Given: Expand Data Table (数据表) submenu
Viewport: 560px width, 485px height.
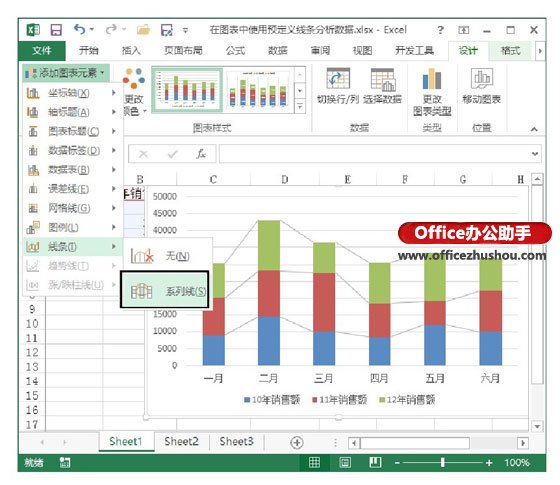Looking at the screenshot, I should click(x=72, y=170).
